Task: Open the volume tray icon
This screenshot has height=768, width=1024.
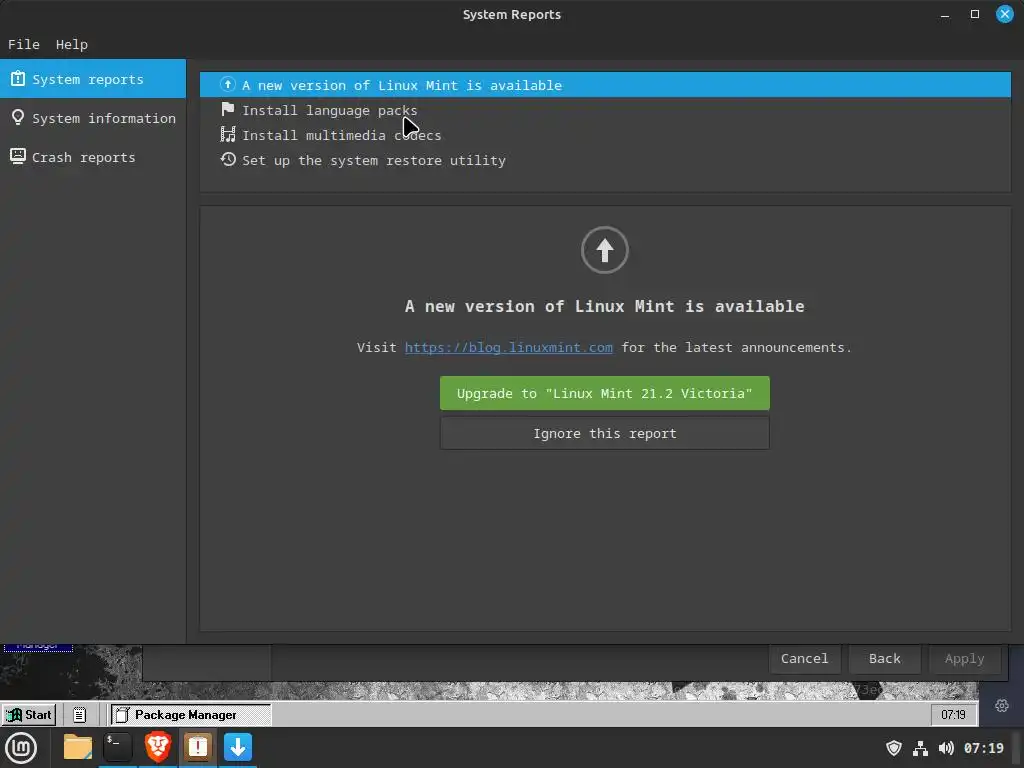Action: (x=946, y=748)
